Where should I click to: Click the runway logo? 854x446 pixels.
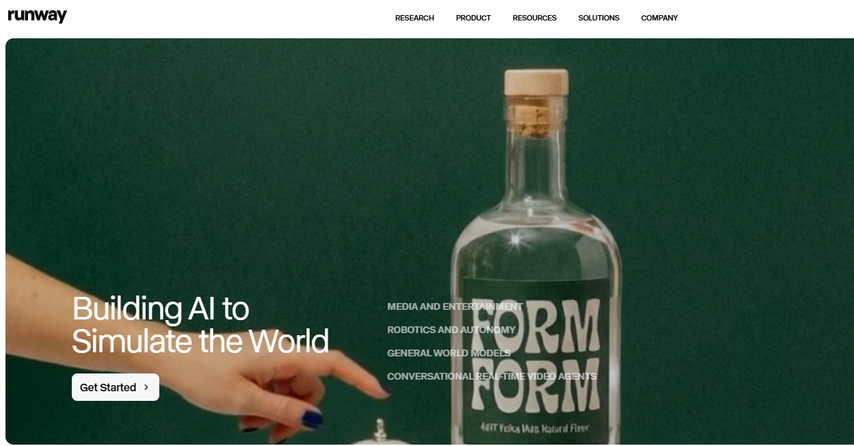(37, 16)
